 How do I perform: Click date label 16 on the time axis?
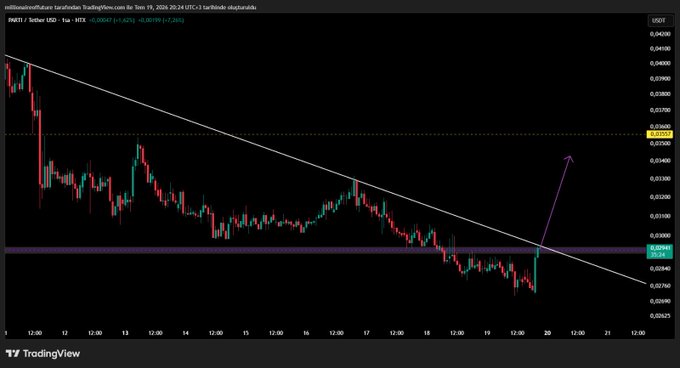click(x=306, y=333)
